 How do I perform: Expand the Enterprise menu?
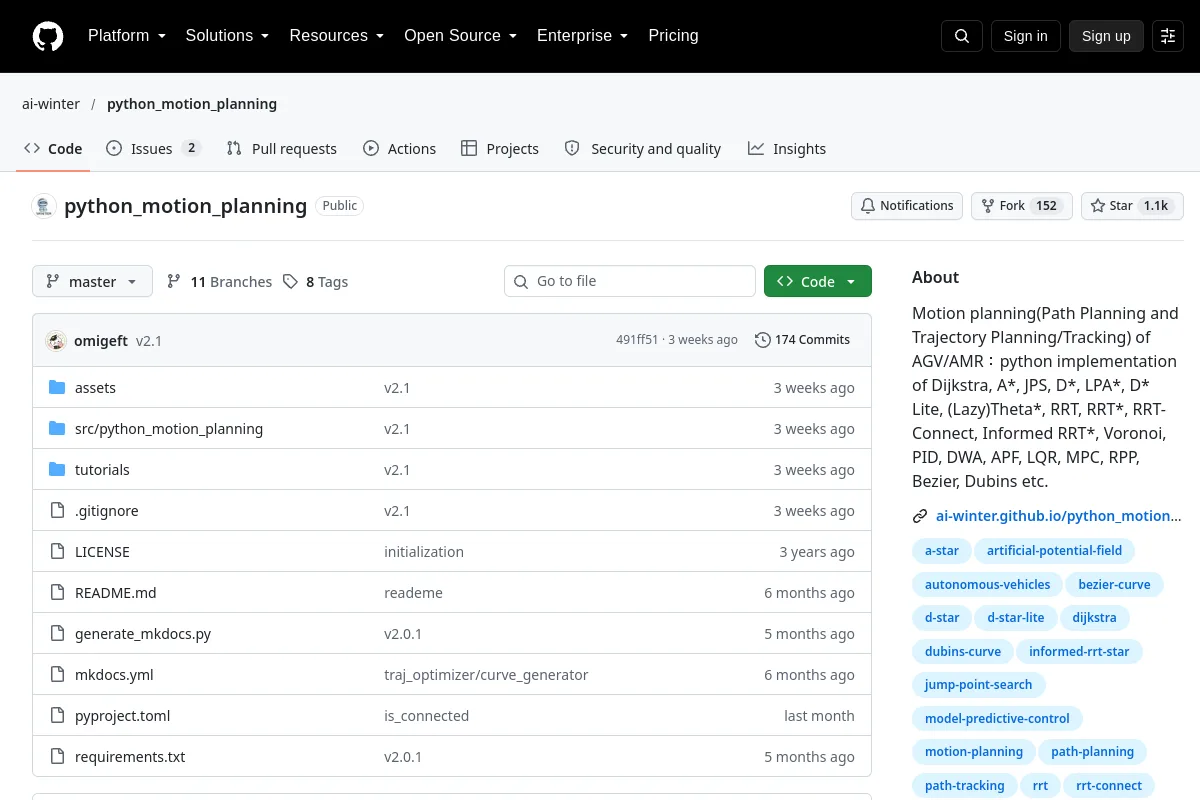tap(582, 36)
